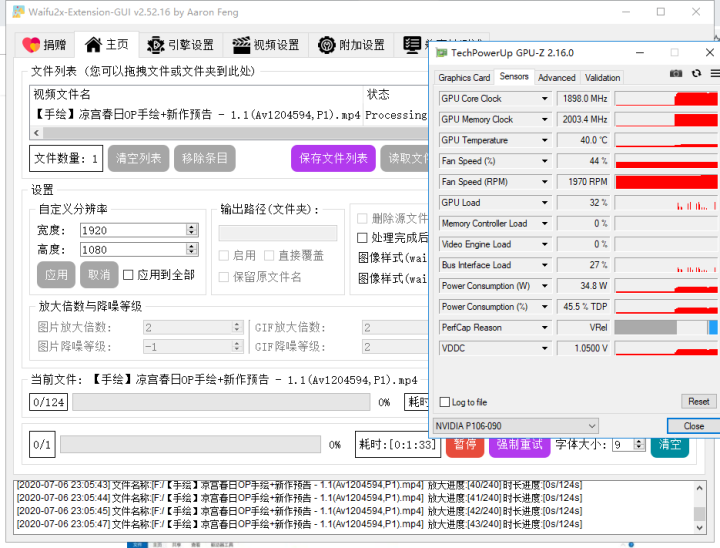Screen dimensions: 720x548
Task: Click 取消 cancel resolution button
Action: click(99, 275)
